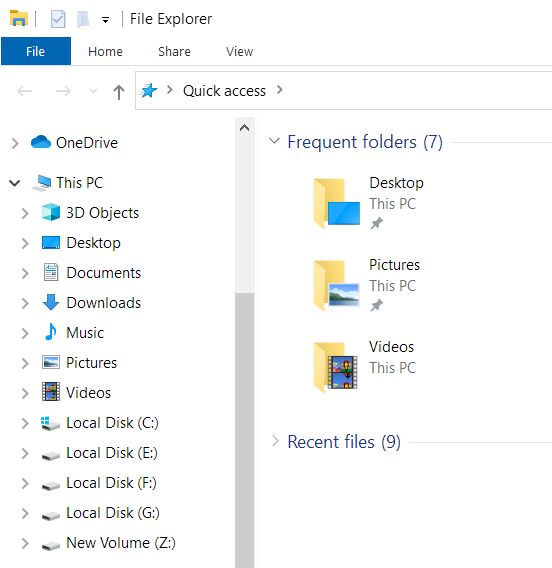Open Customize Quick Access Toolbar dropdown arrow
The height and width of the screenshot is (568, 552).
tap(105, 20)
